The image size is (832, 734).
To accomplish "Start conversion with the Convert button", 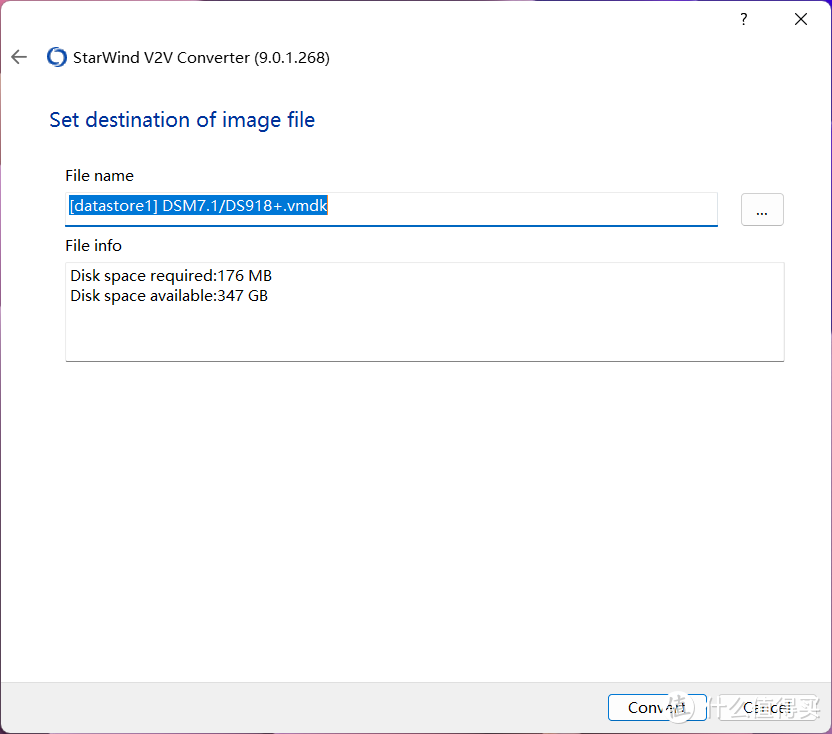I will tap(657, 707).
